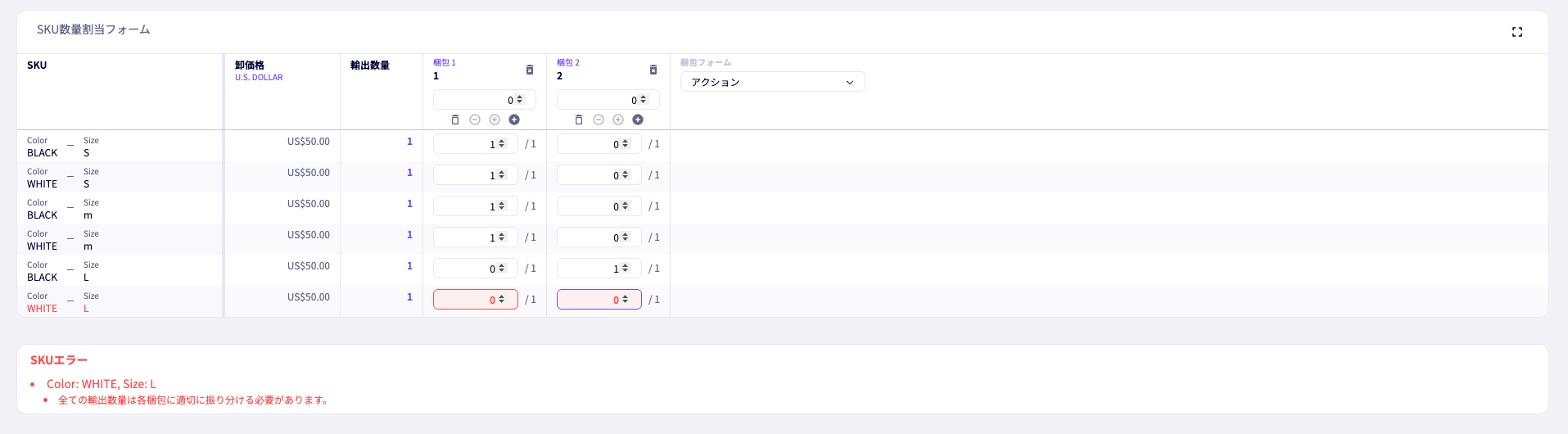The image size is (1568, 434).
Task: Click the outlined minus circle under 梱包 1
Action: pos(475,120)
